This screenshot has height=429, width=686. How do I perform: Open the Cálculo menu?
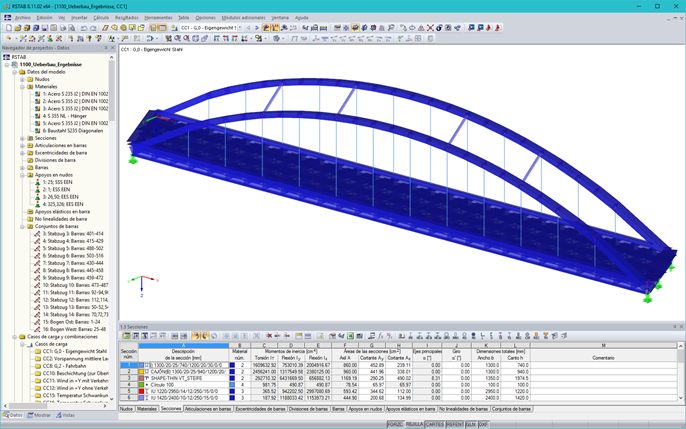point(101,17)
